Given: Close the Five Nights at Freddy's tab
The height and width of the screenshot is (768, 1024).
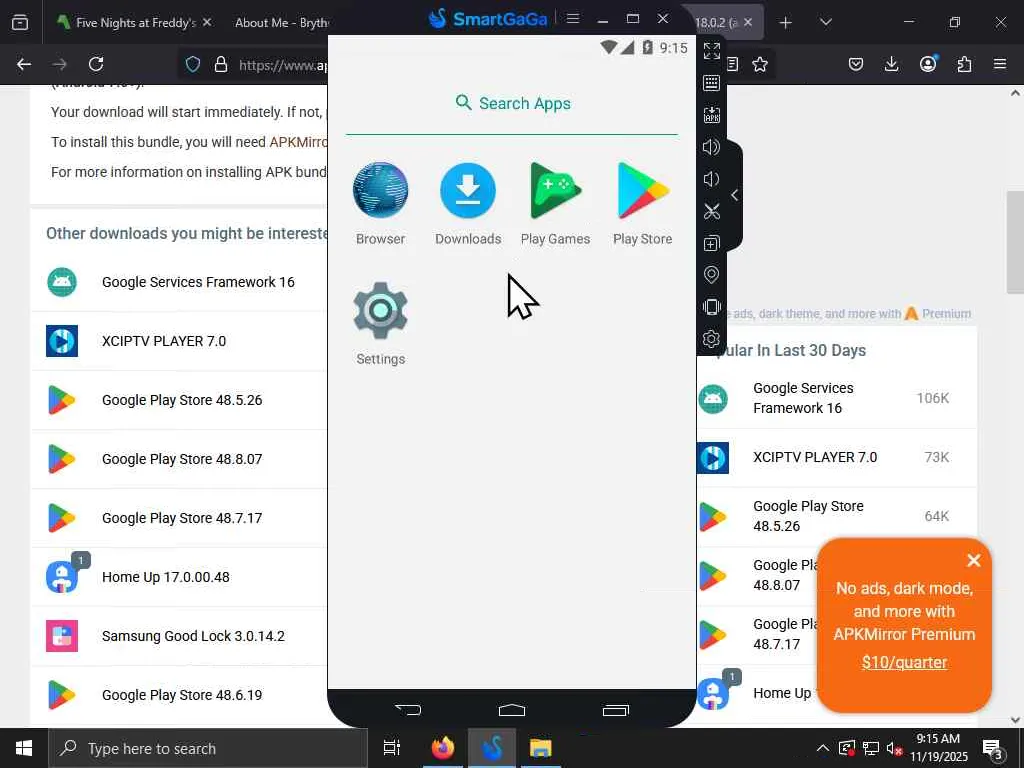Looking at the screenshot, I should [x=207, y=22].
